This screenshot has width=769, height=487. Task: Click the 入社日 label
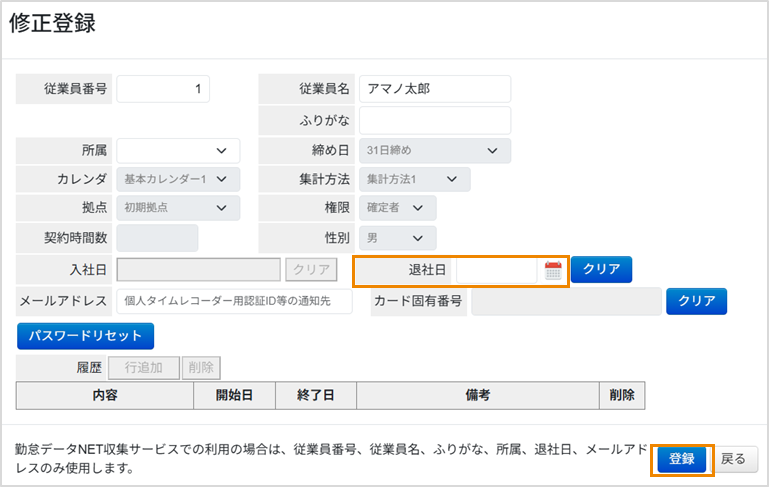click(x=88, y=270)
